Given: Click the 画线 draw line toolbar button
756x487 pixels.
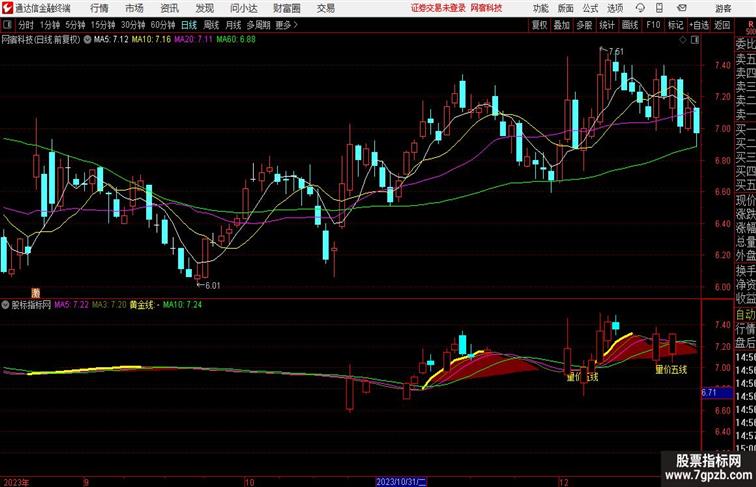Looking at the screenshot, I should [x=630, y=25].
